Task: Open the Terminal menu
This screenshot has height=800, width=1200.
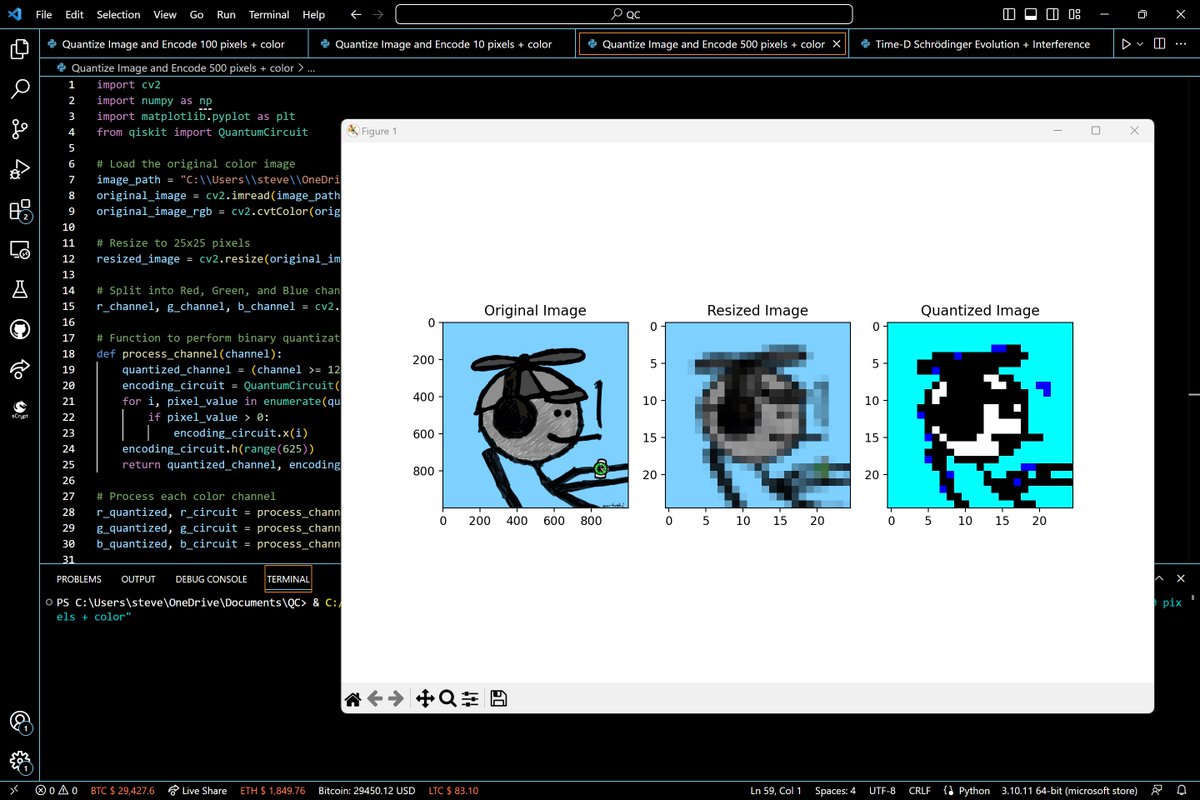Action: pyautogui.click(x=269, y=15)
